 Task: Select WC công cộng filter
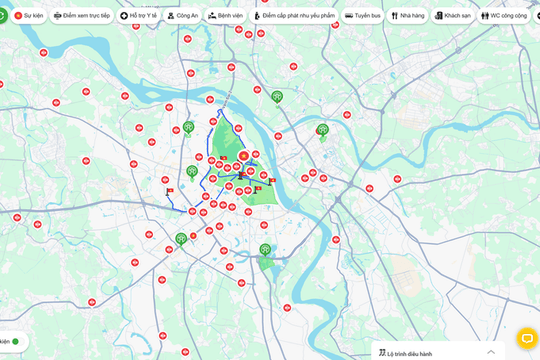504,16
